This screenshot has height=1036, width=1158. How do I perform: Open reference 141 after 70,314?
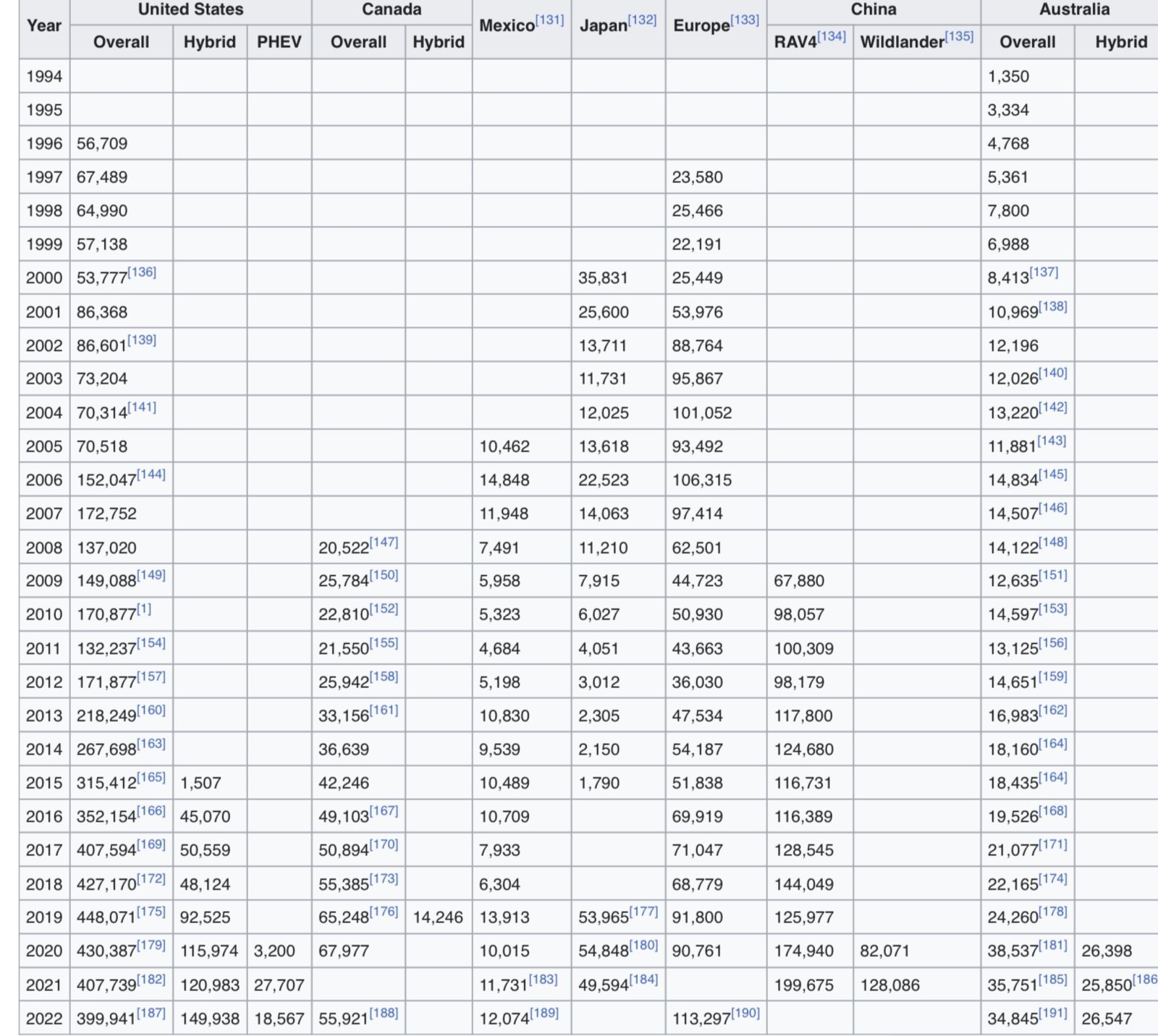pos(142,407)
